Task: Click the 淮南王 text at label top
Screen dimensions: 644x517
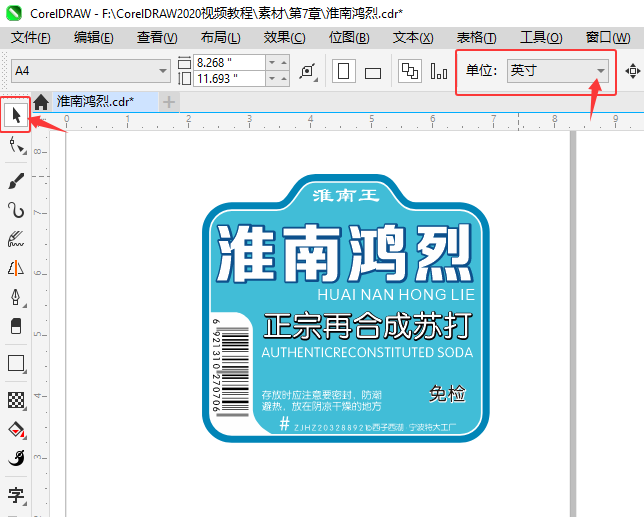Action: click(x=345, y=195)
